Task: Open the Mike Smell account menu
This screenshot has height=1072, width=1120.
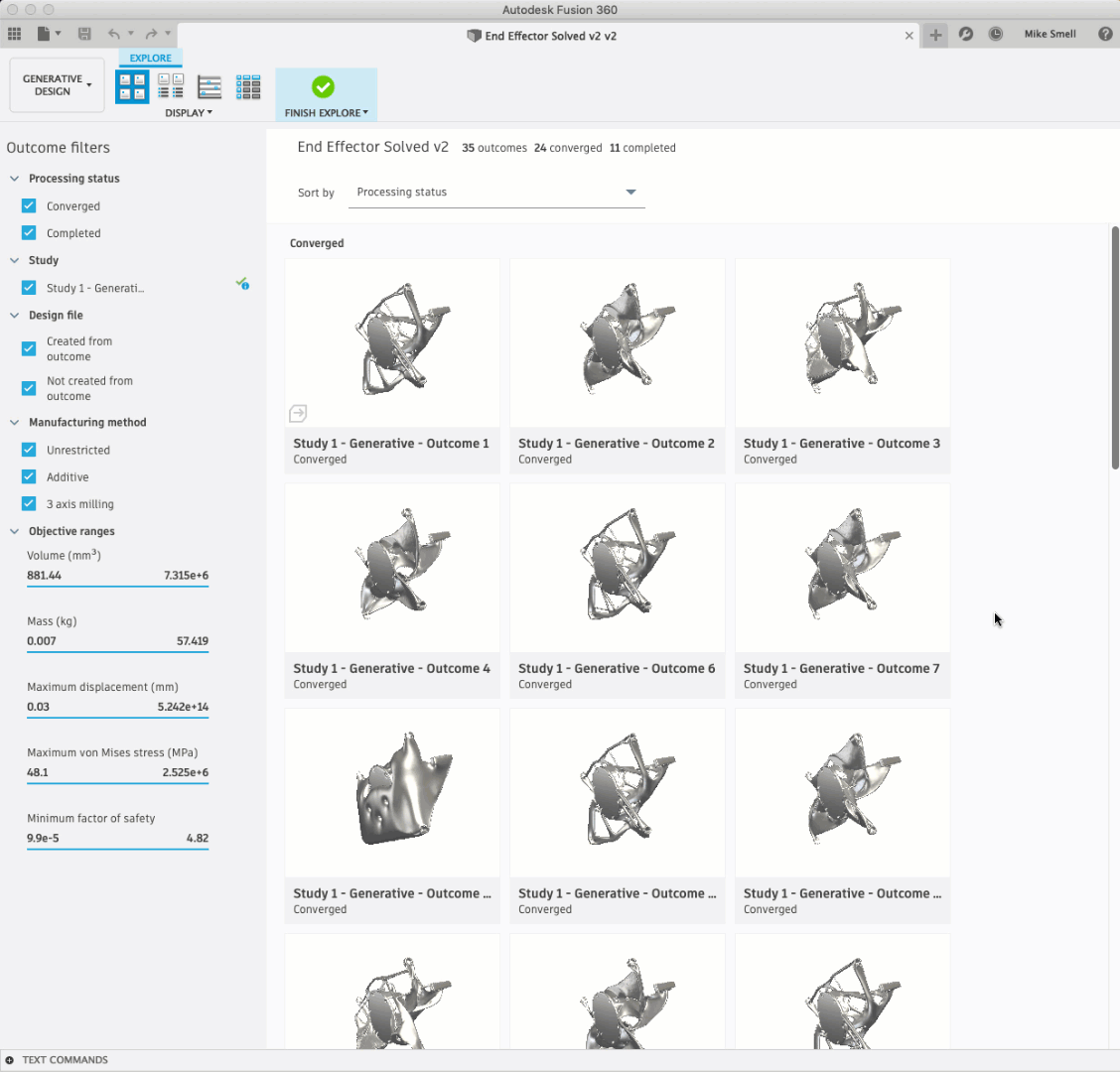Action: pyautogui.click(x=1050, y=34)
